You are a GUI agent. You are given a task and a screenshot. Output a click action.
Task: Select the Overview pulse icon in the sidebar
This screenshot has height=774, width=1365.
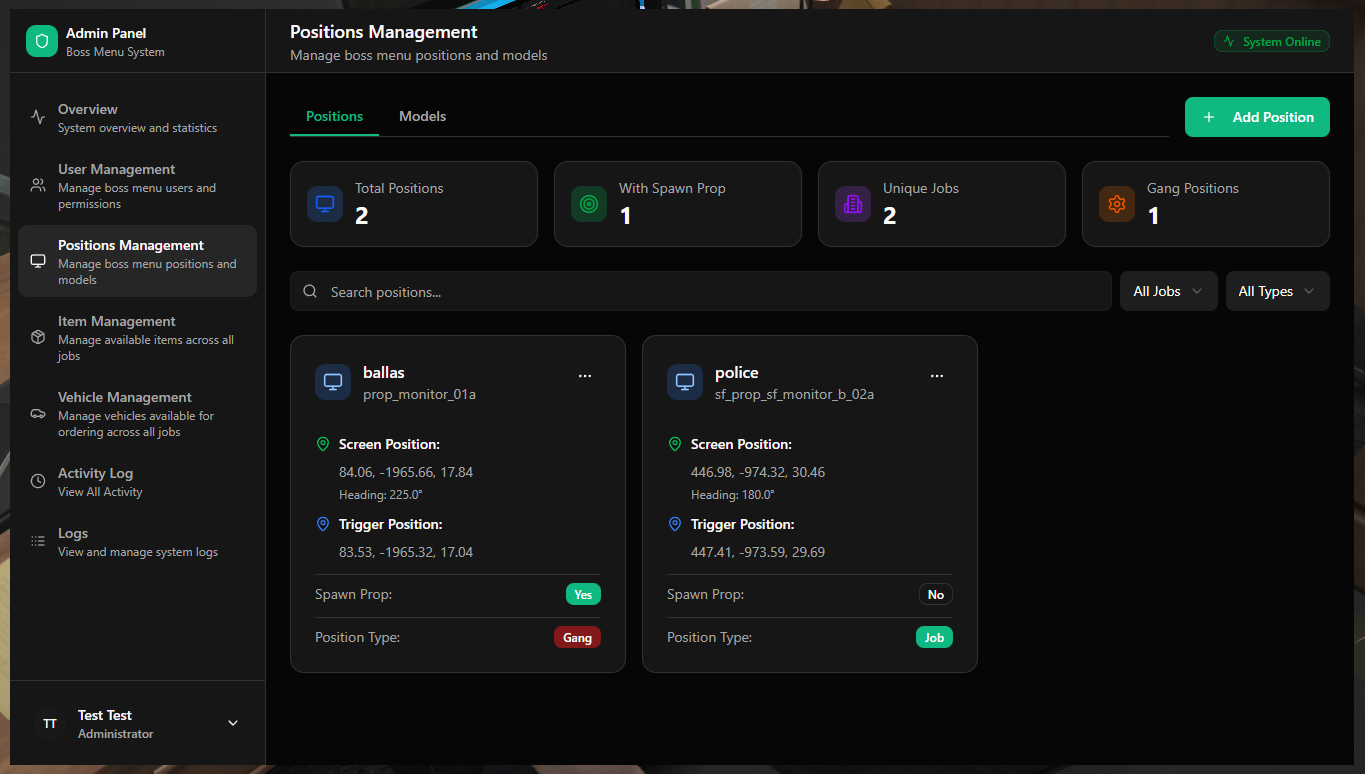coord(37,117)
